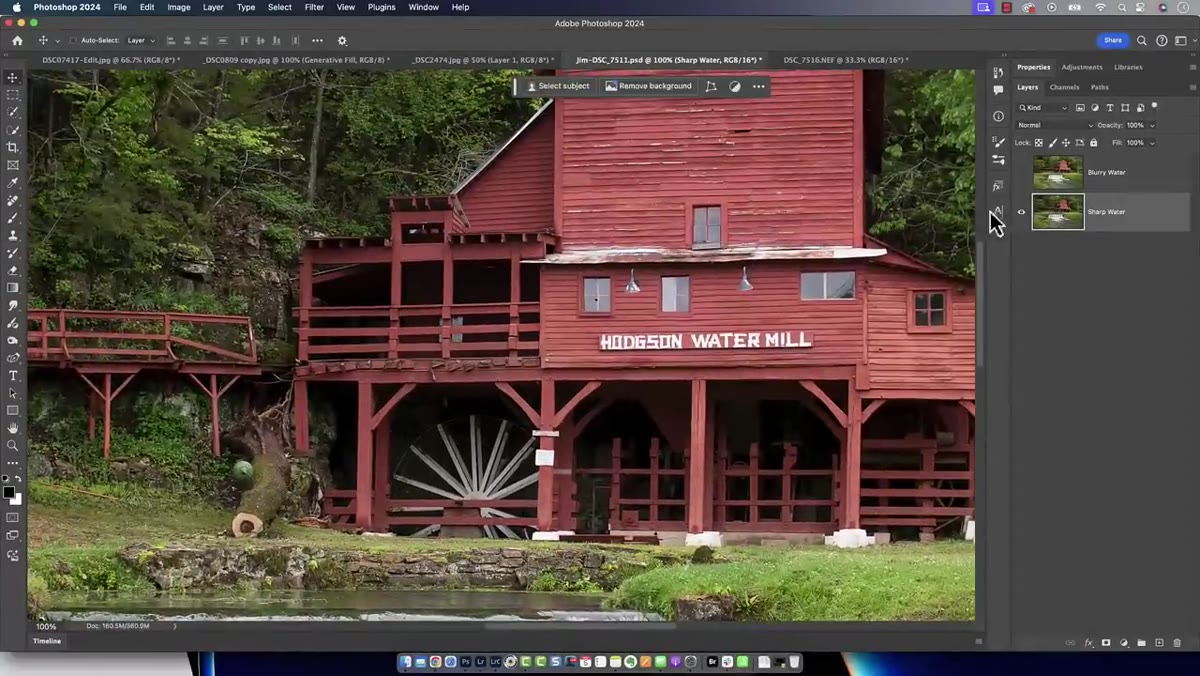Activate the Zoom magnifier tool

tap(13, 445)
